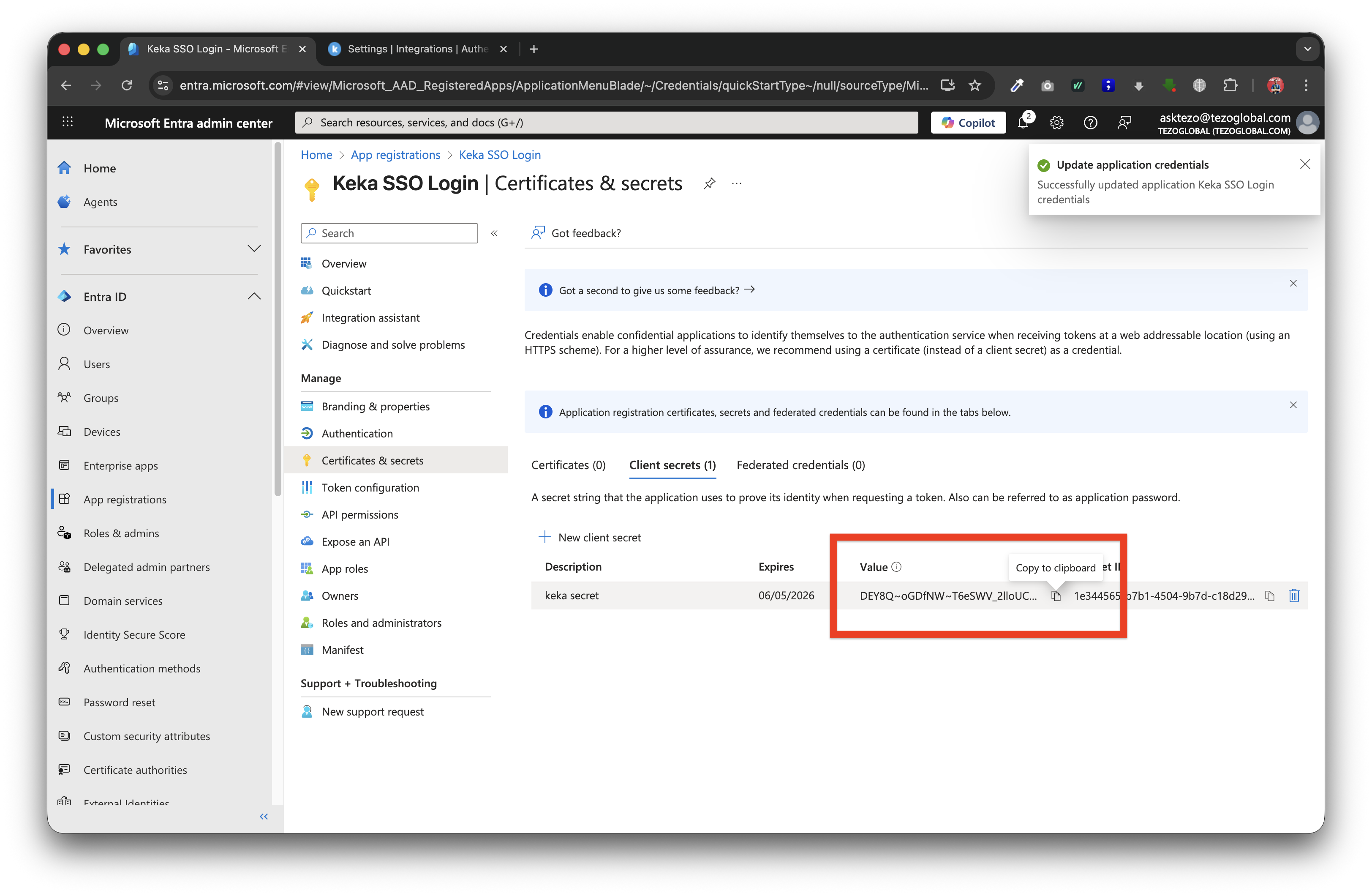The width and height of the screenshot is (1372, 896).
Task: Delete the keka secret entry
Action: 1293,596
